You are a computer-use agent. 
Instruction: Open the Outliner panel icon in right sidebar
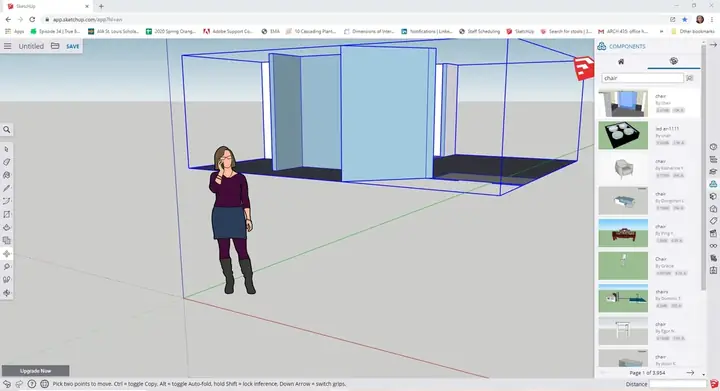[x=713, y=159]
